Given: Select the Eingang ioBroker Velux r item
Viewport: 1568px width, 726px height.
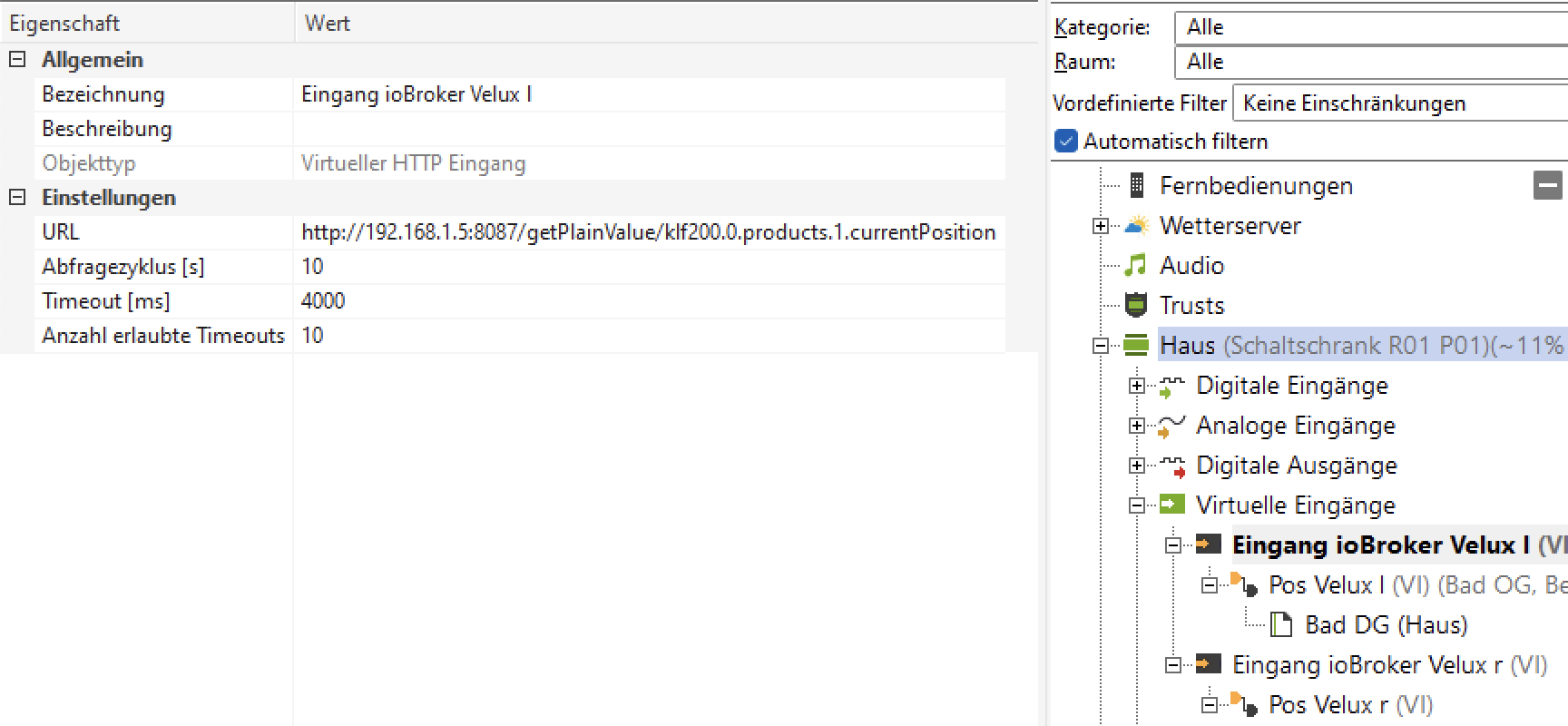Looking at the screenshot, I should click(x=1359, y=665).
